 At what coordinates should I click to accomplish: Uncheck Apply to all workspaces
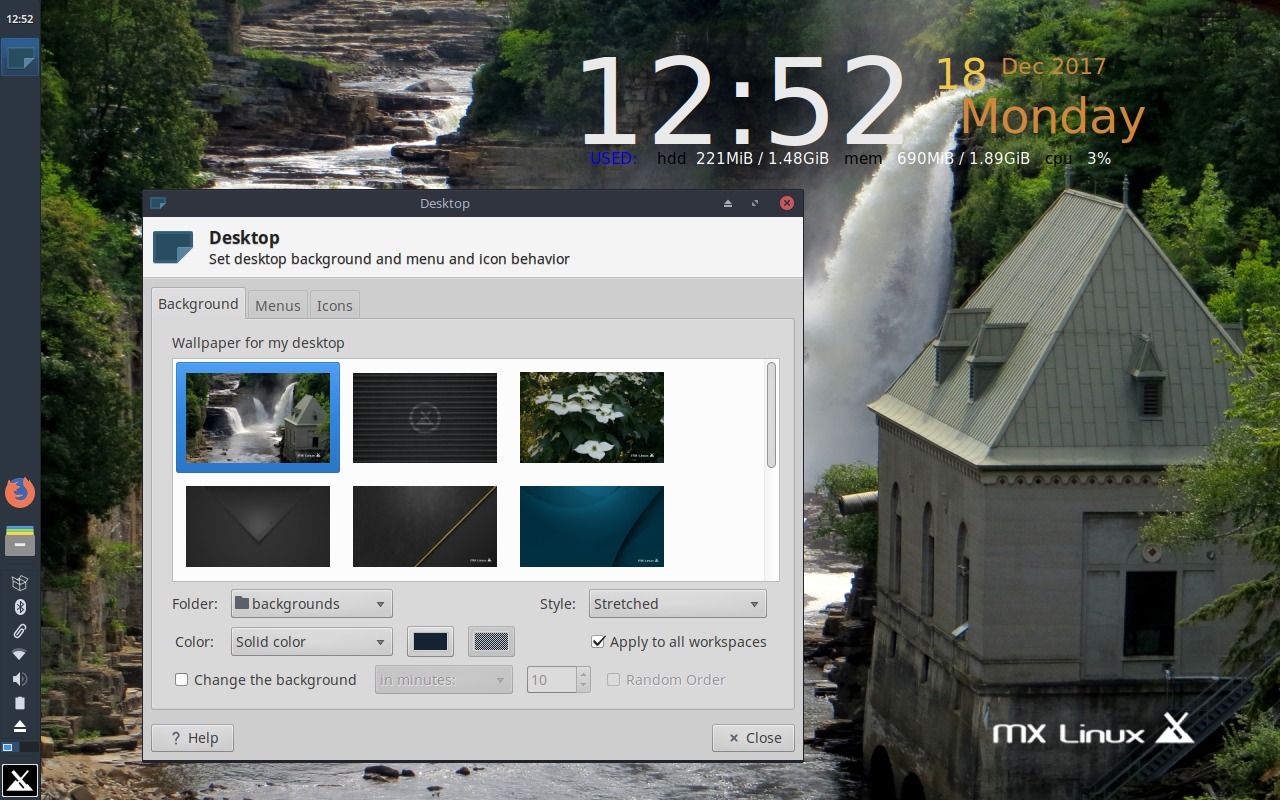pos(598,642)
